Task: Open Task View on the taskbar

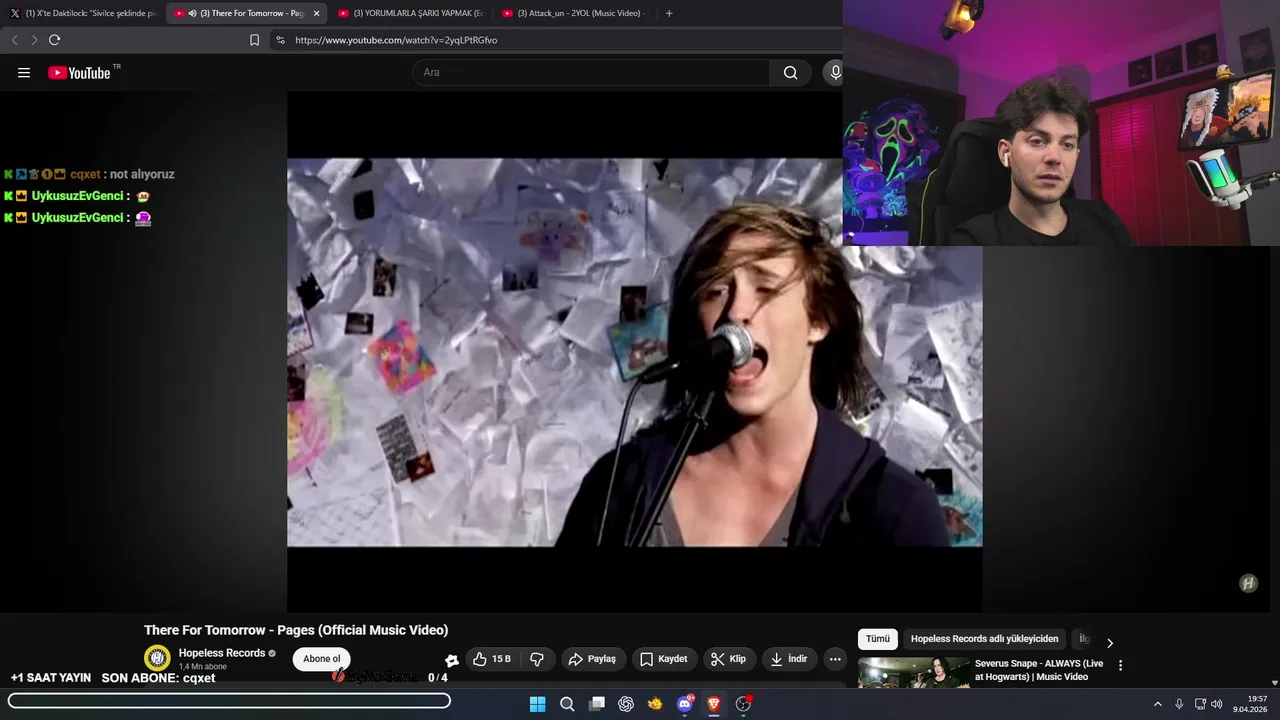Action: coord(597,704)
